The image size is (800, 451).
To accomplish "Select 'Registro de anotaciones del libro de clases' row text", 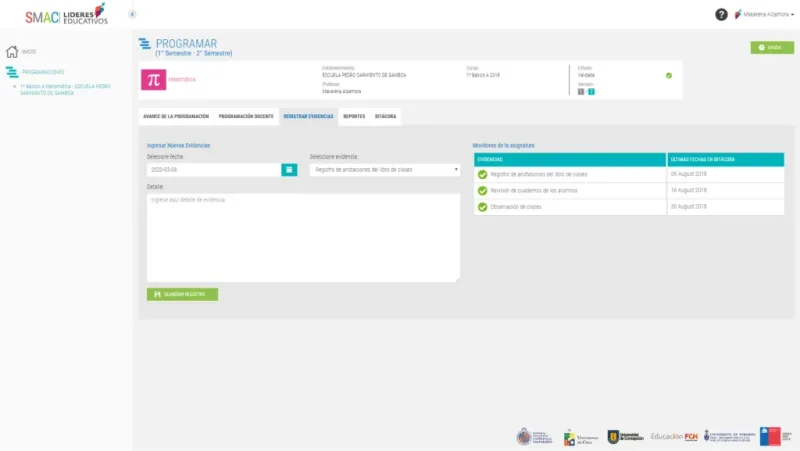I will click(x=539, y=174).
